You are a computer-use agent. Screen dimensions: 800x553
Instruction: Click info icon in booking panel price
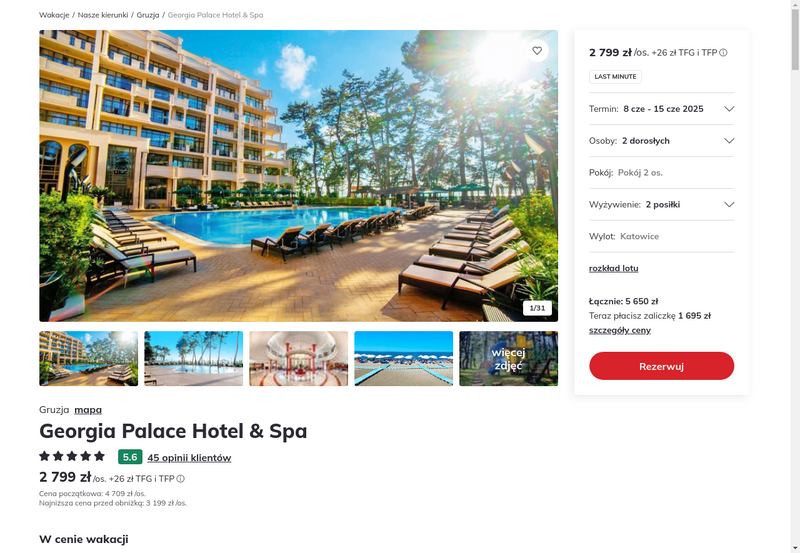point(723,53)
